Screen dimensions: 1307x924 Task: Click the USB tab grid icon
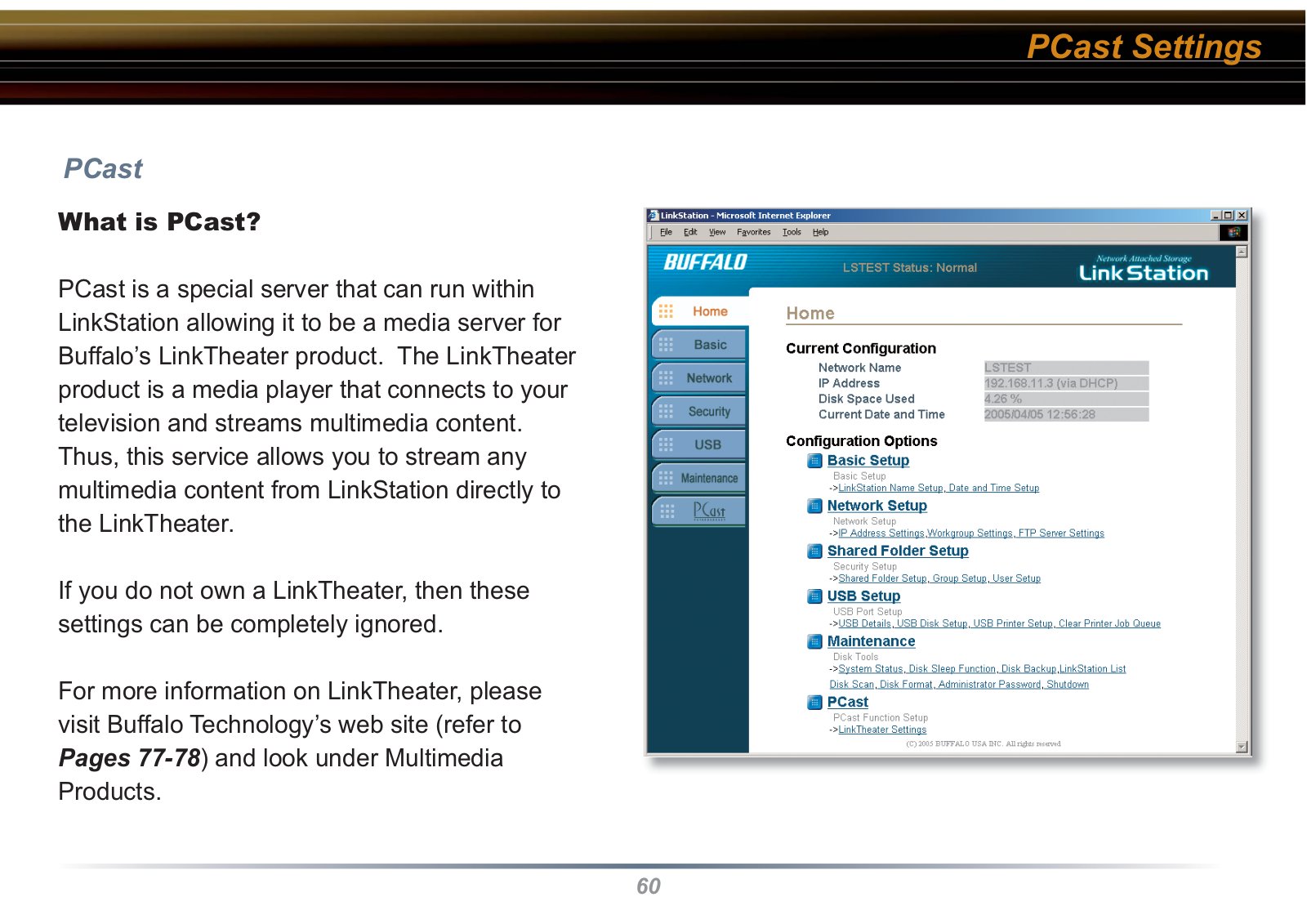point(666,444)
